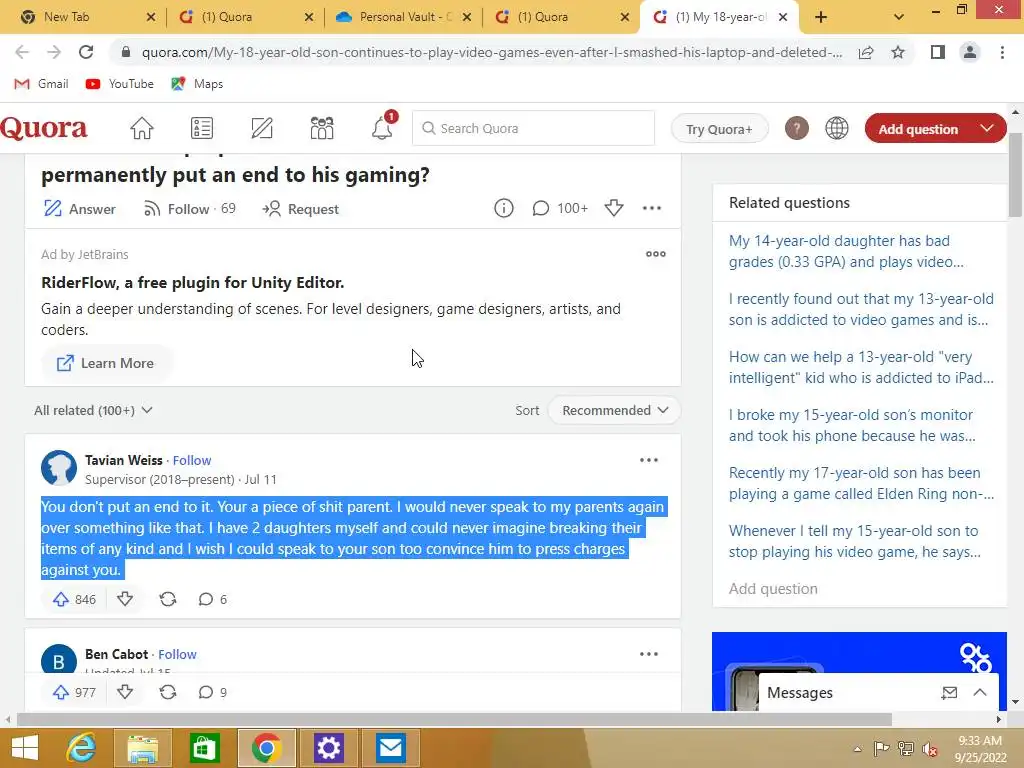Image resolution: width=1024 pixels, height=768 pixels.
Task: Click the horizontal page scrollbar
Action: [454, 719]
